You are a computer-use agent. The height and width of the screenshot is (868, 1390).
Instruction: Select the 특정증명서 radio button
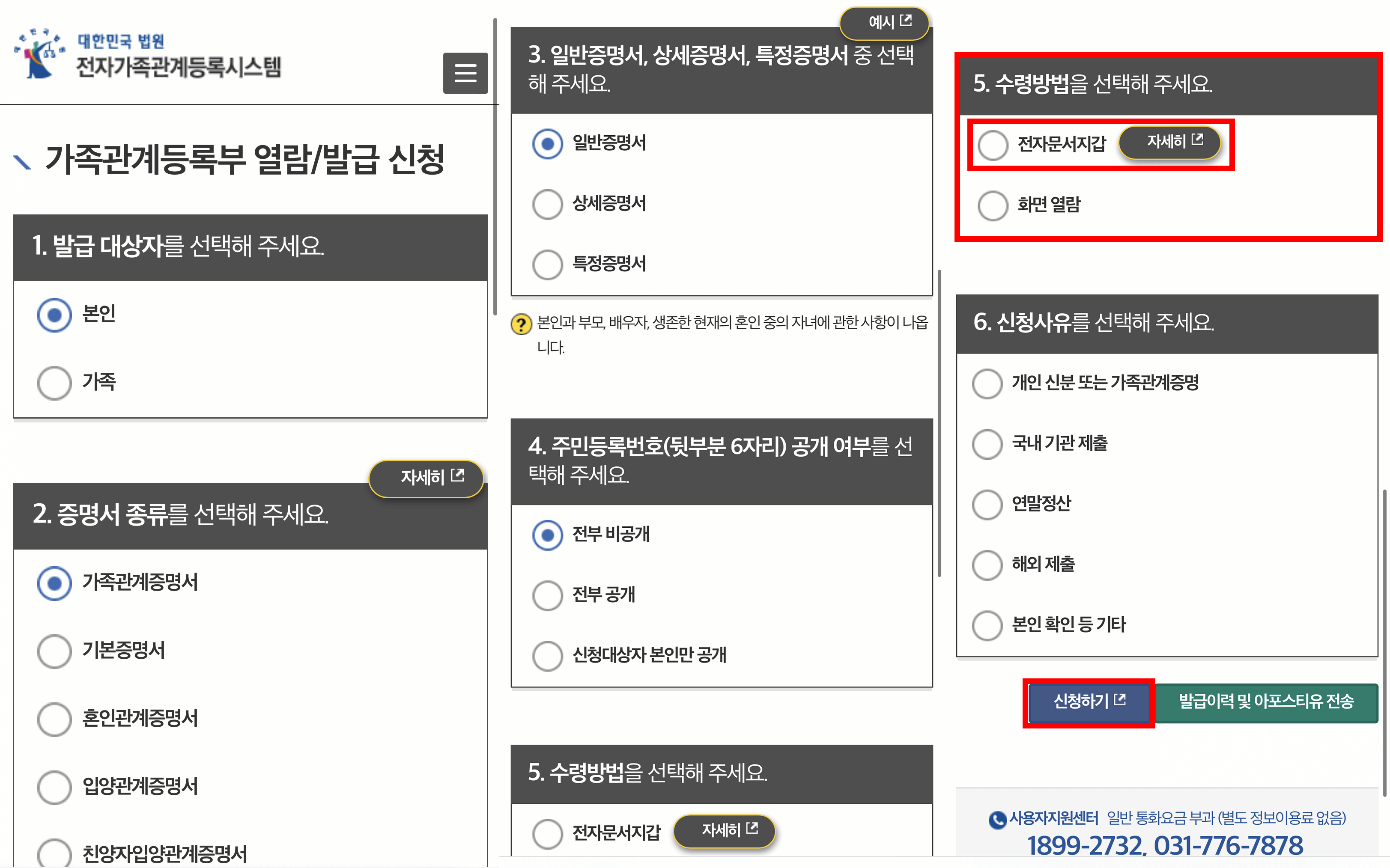pos(547,264)
